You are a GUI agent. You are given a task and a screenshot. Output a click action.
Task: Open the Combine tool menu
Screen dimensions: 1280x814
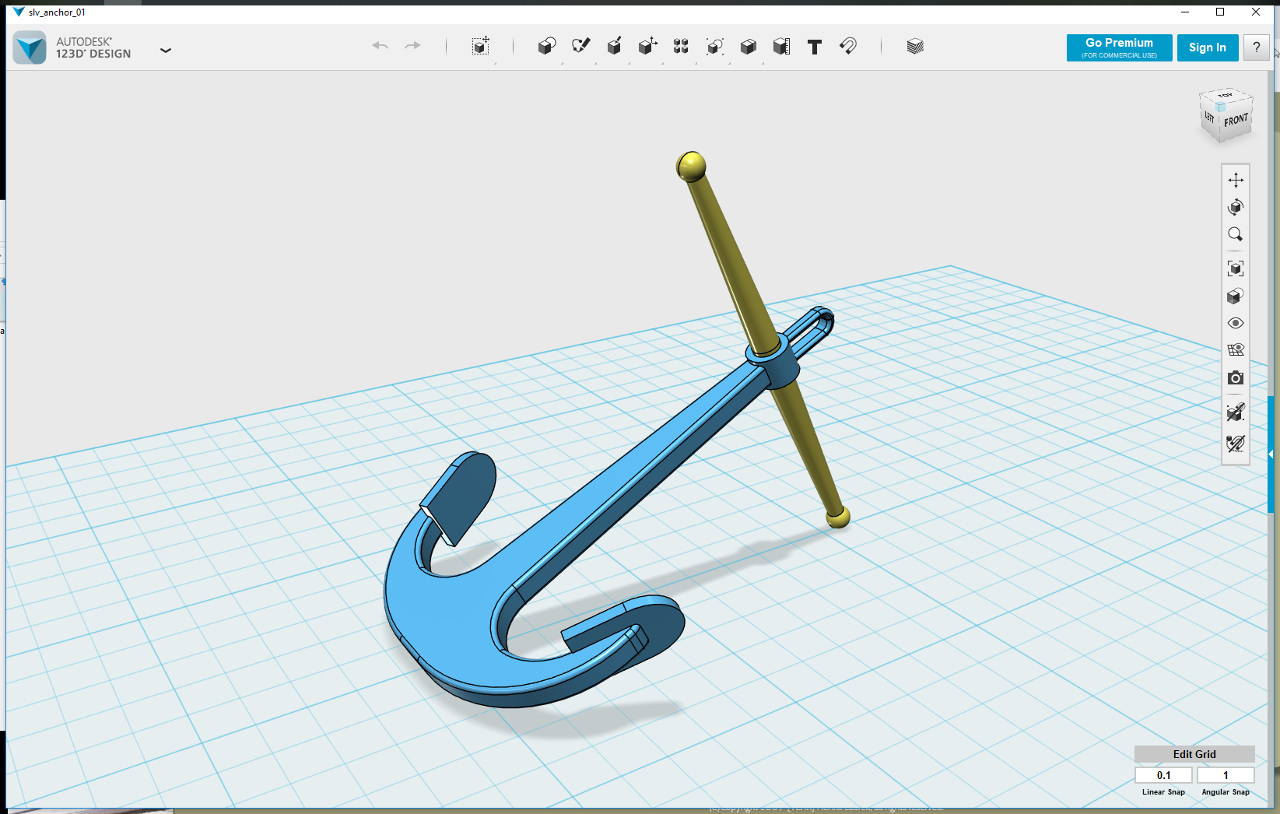tap(748, 46)
